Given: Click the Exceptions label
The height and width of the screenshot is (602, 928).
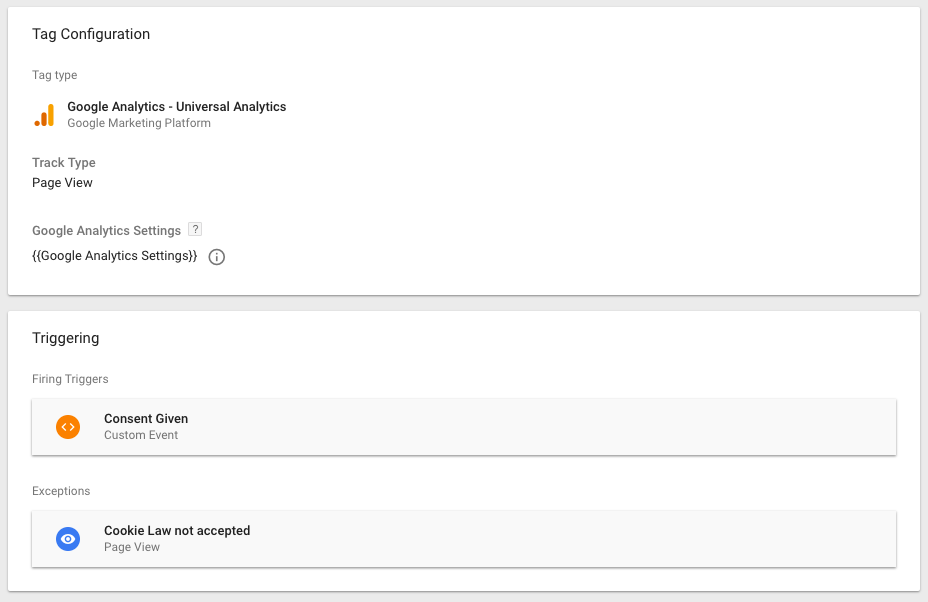Looking at the screenshot, I should 61,491.
